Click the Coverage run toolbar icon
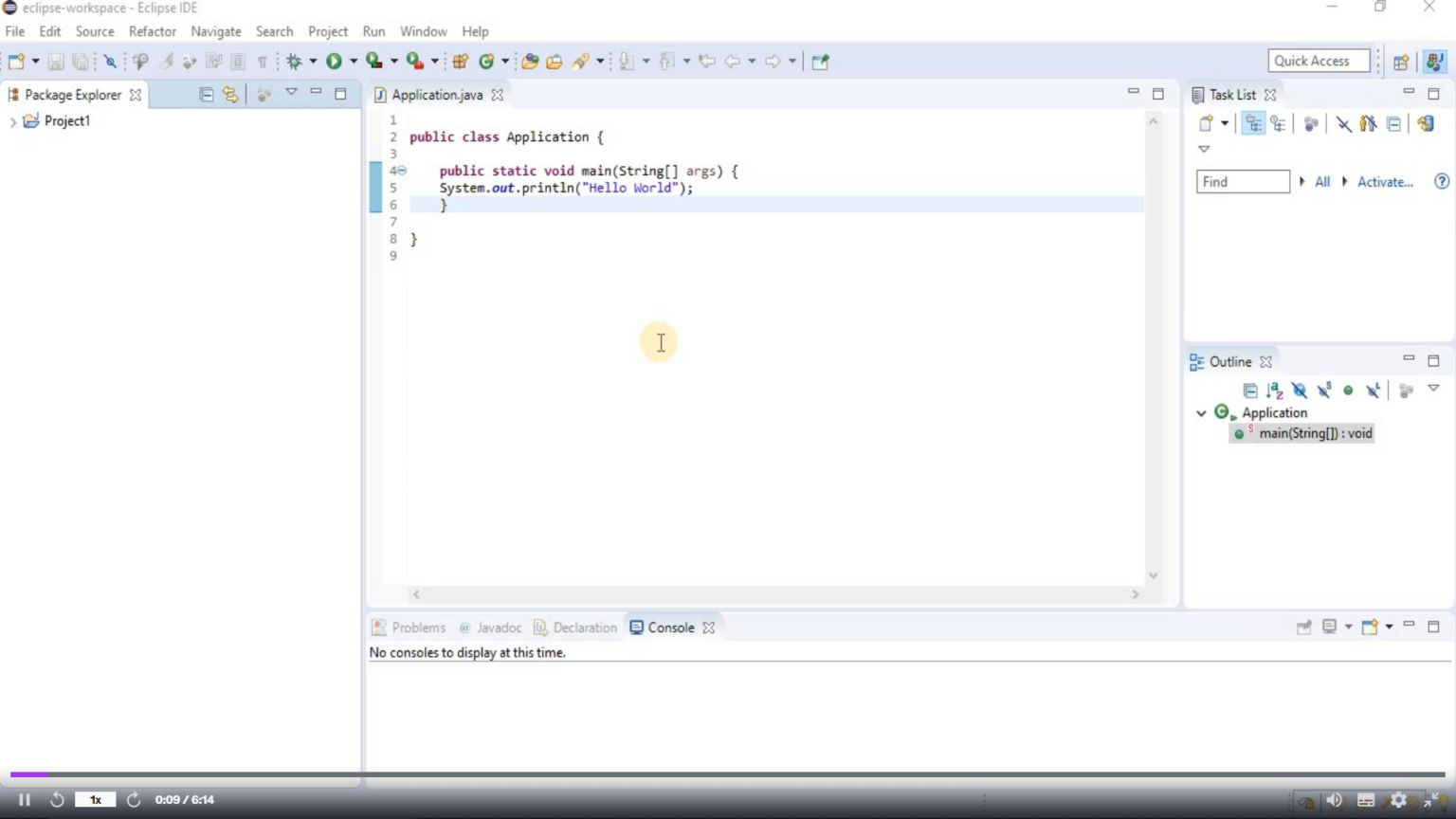 tap(374, 62)
